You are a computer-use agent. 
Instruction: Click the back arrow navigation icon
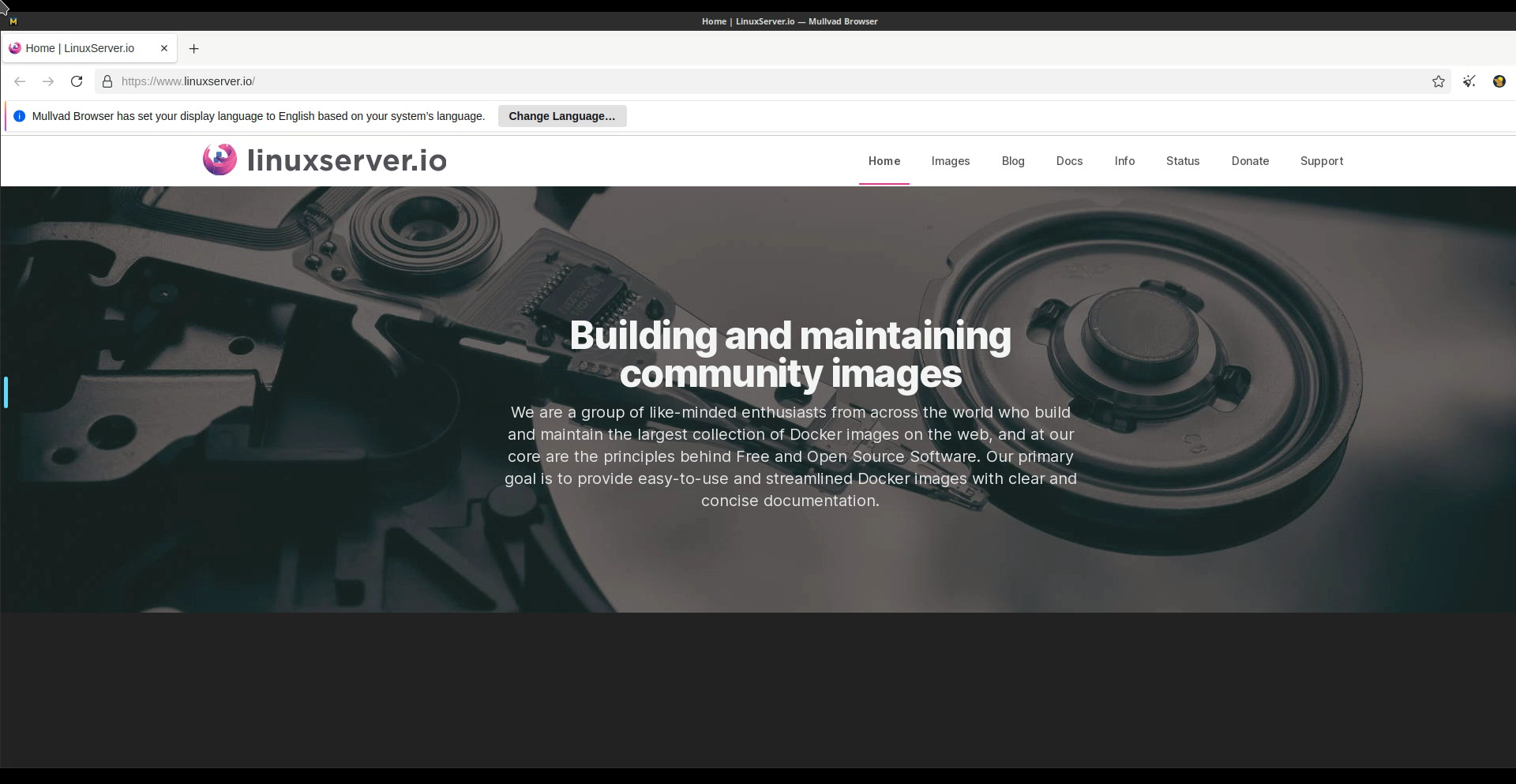(x=20, y=81)
